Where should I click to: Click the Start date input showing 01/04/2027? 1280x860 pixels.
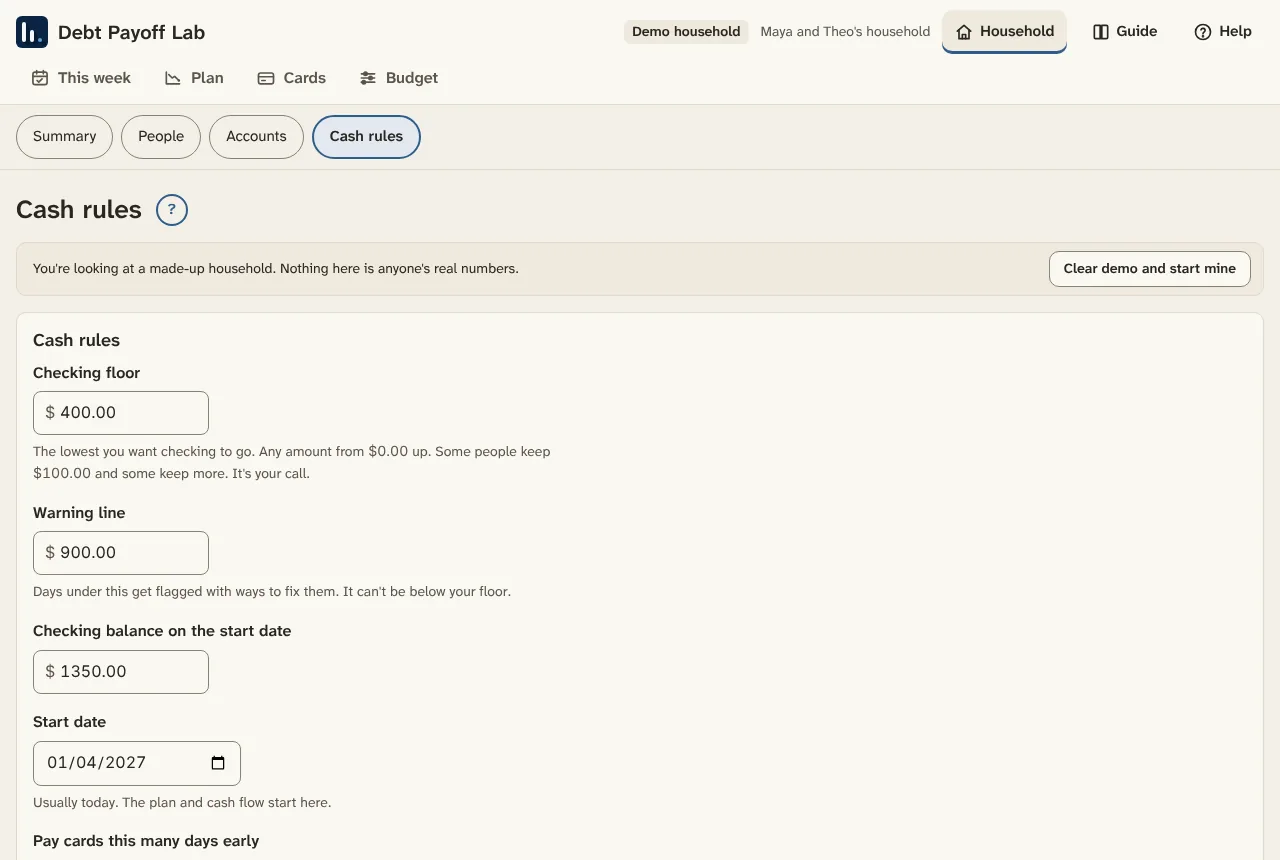point(137,763)
